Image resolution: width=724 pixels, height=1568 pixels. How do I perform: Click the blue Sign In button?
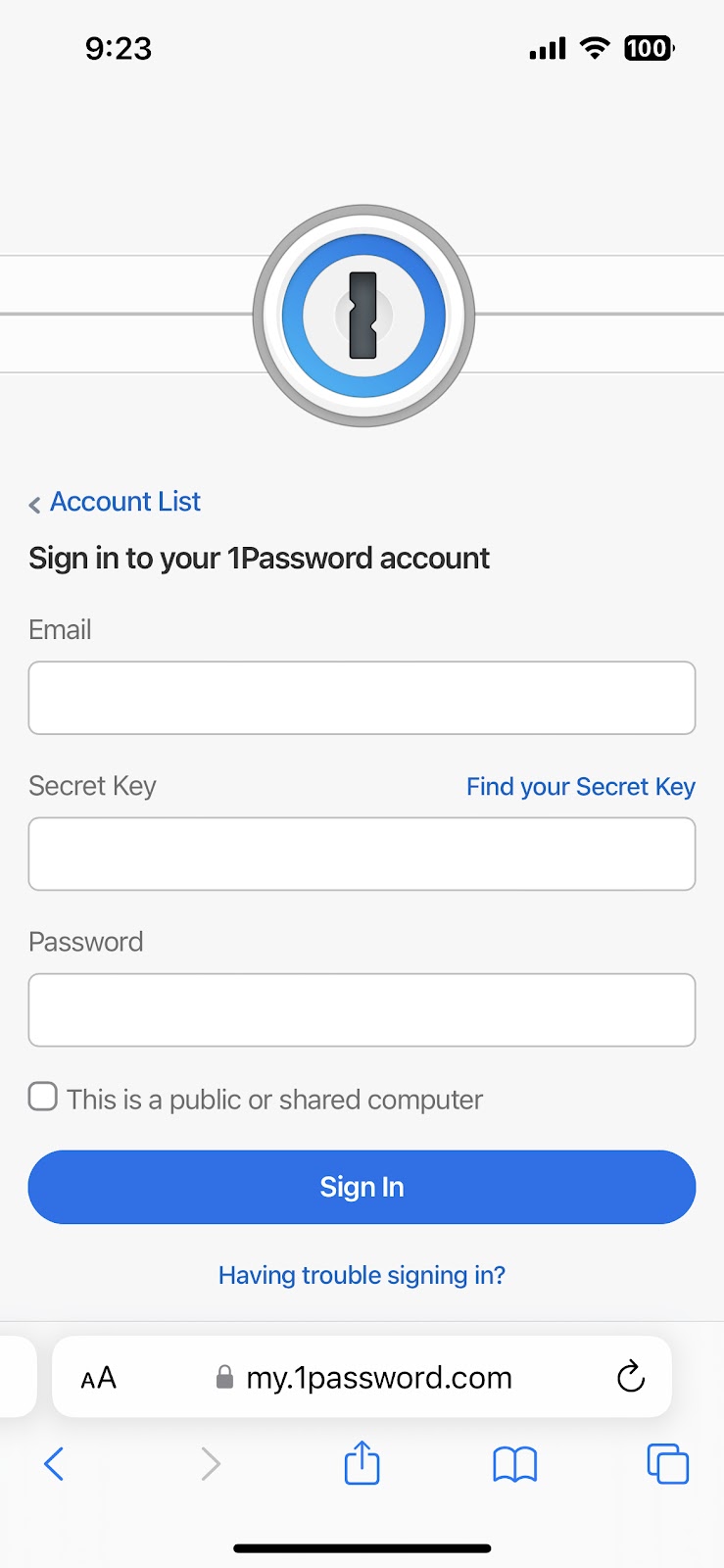coord(362,1187)
